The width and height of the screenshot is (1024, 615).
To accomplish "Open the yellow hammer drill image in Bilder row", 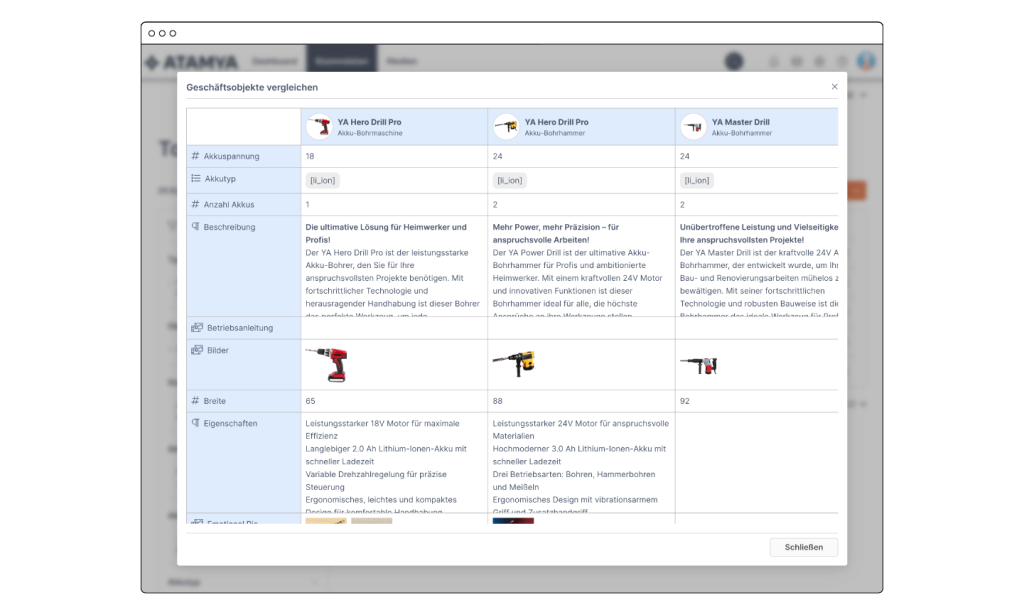I will click(x=514, y=363).
